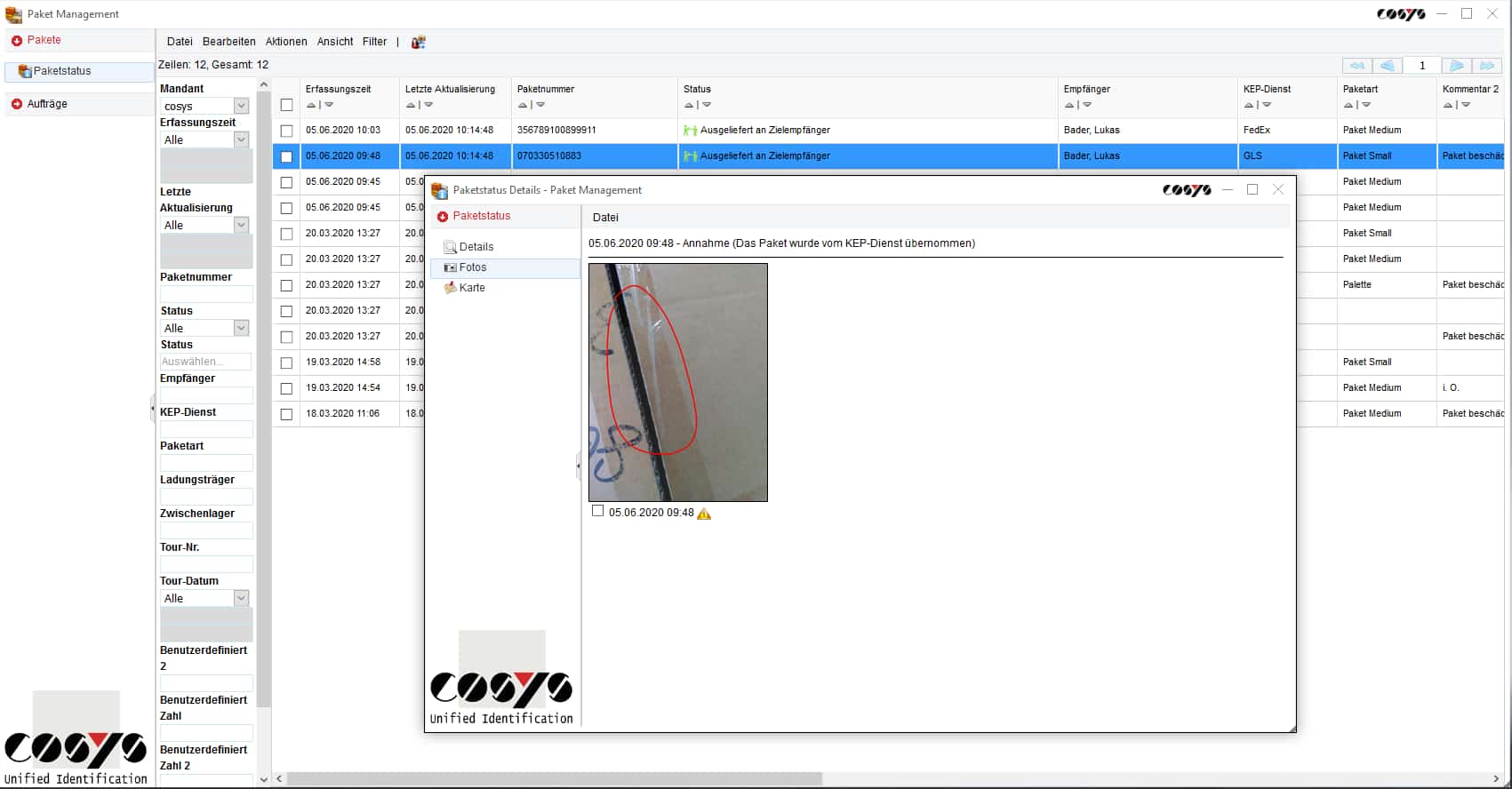Click the warning icon under the photo
This screenshot has height=789, width=1512.
(x=704, y=514)
